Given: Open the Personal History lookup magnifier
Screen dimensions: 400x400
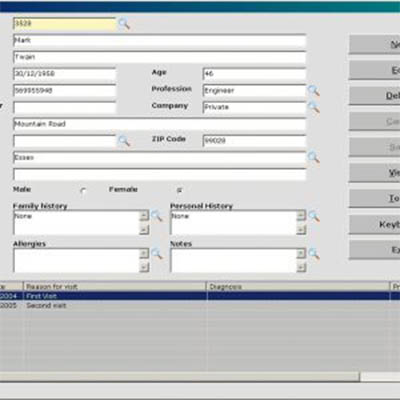Looking at the screenshot, I should (314, 216).
